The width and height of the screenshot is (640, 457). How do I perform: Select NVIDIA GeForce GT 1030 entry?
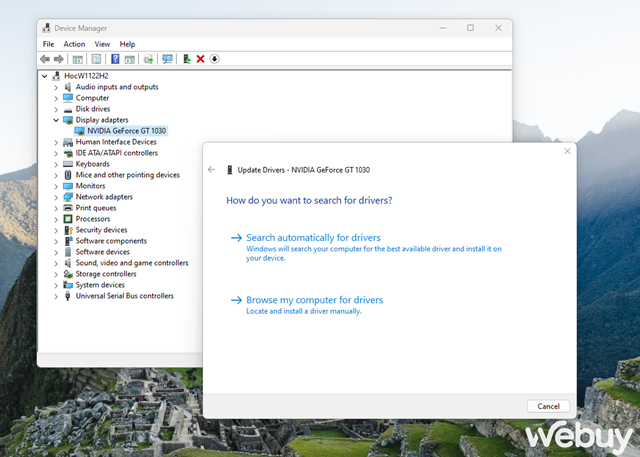(127, 131)
